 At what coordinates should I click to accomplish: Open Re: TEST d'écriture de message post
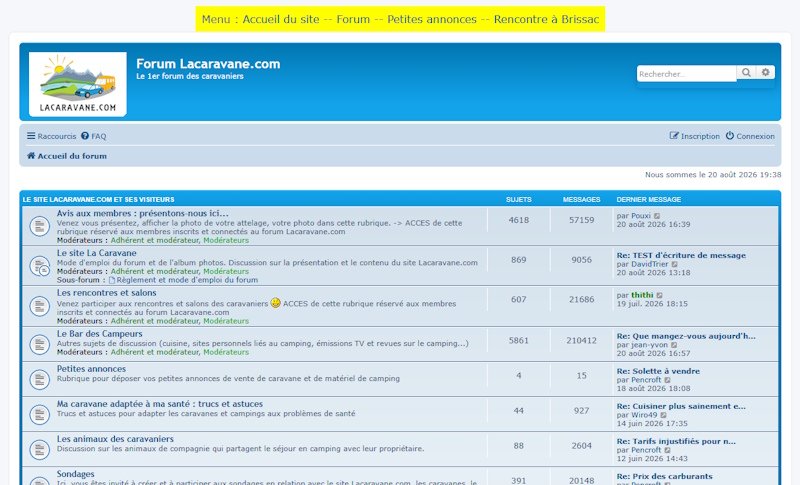click(x=681, y=256)
